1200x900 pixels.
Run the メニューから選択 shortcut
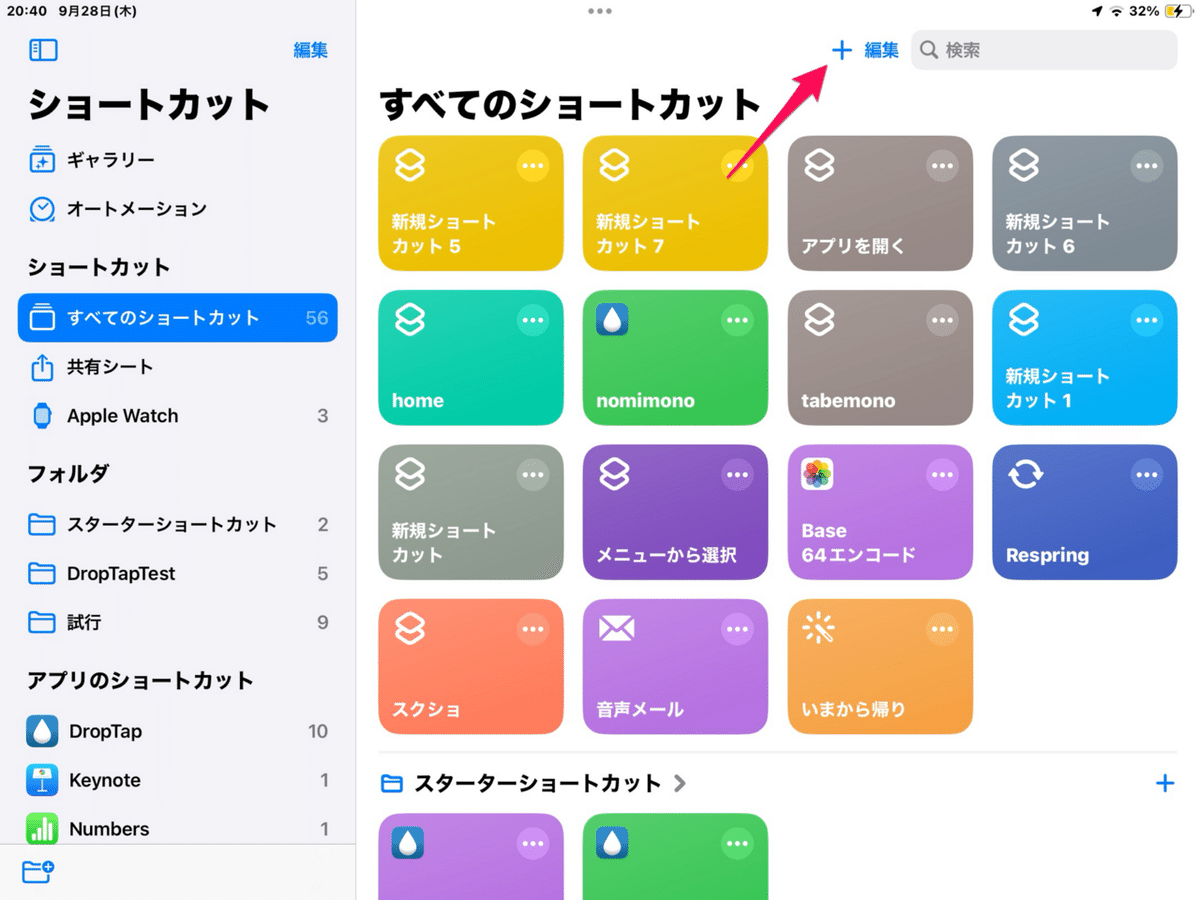tap(675, 512)
